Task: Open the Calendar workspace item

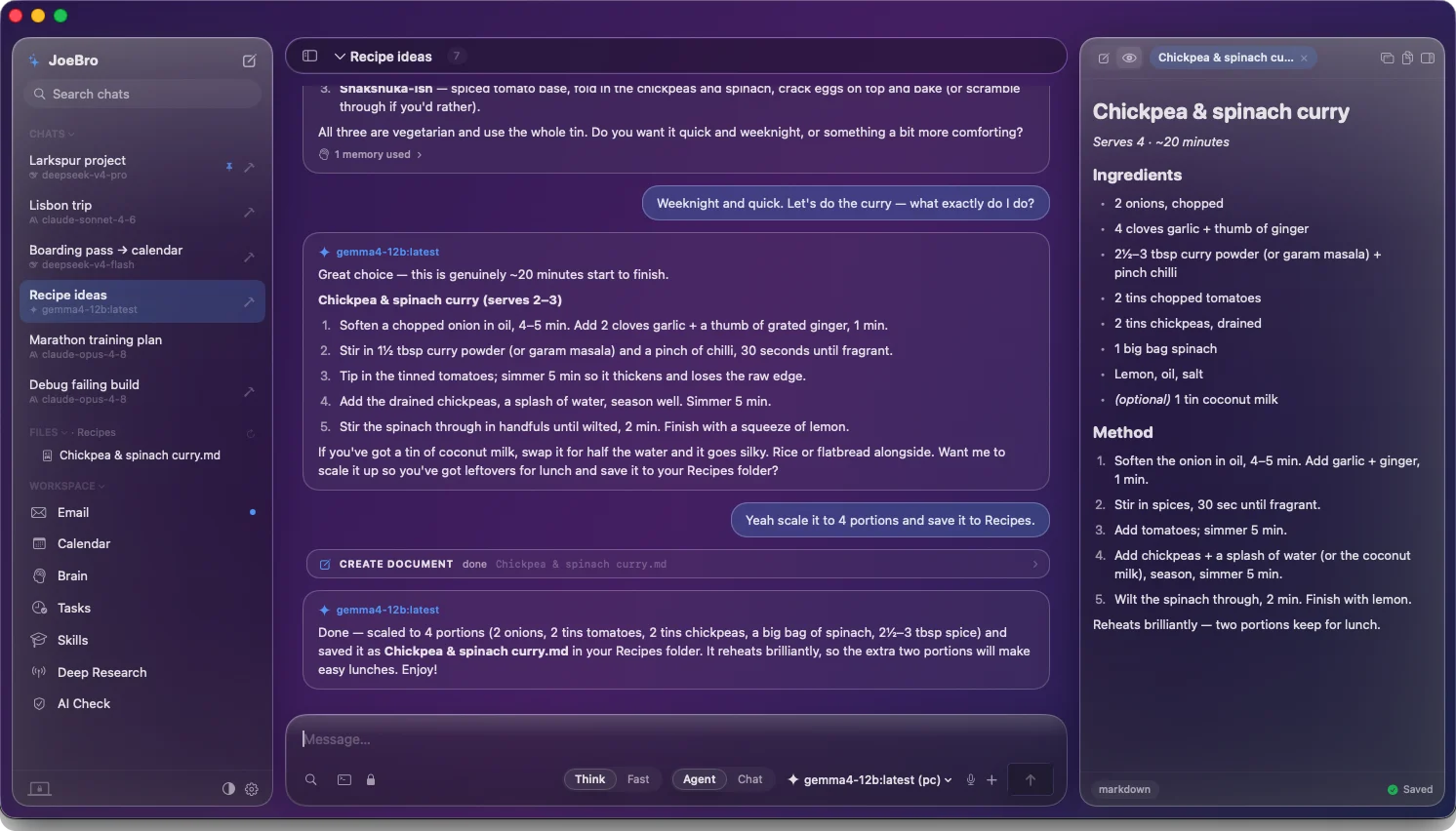Action: pos(142,543)
